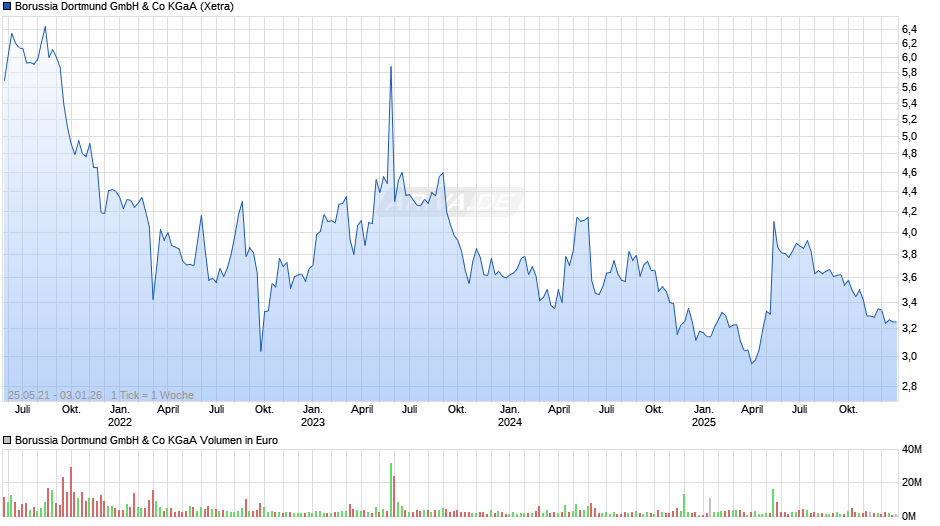Click the '2,8' price axis label
The width and height of the screenshot is (940, 526).
tap(909, 386)
